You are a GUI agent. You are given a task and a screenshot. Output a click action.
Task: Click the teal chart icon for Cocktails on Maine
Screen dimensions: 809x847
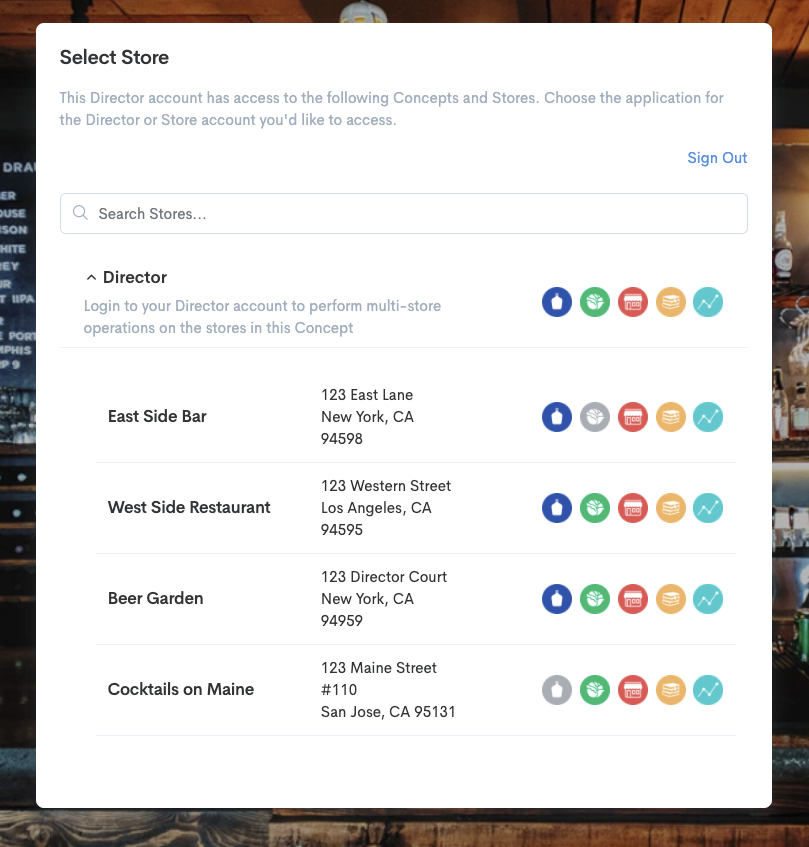click(x=708, y=690)
